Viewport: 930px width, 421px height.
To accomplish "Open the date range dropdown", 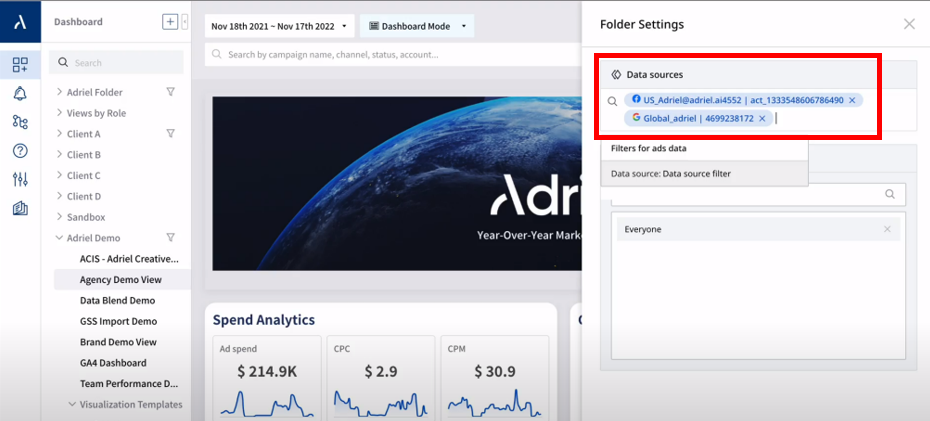I will (279, 26).
